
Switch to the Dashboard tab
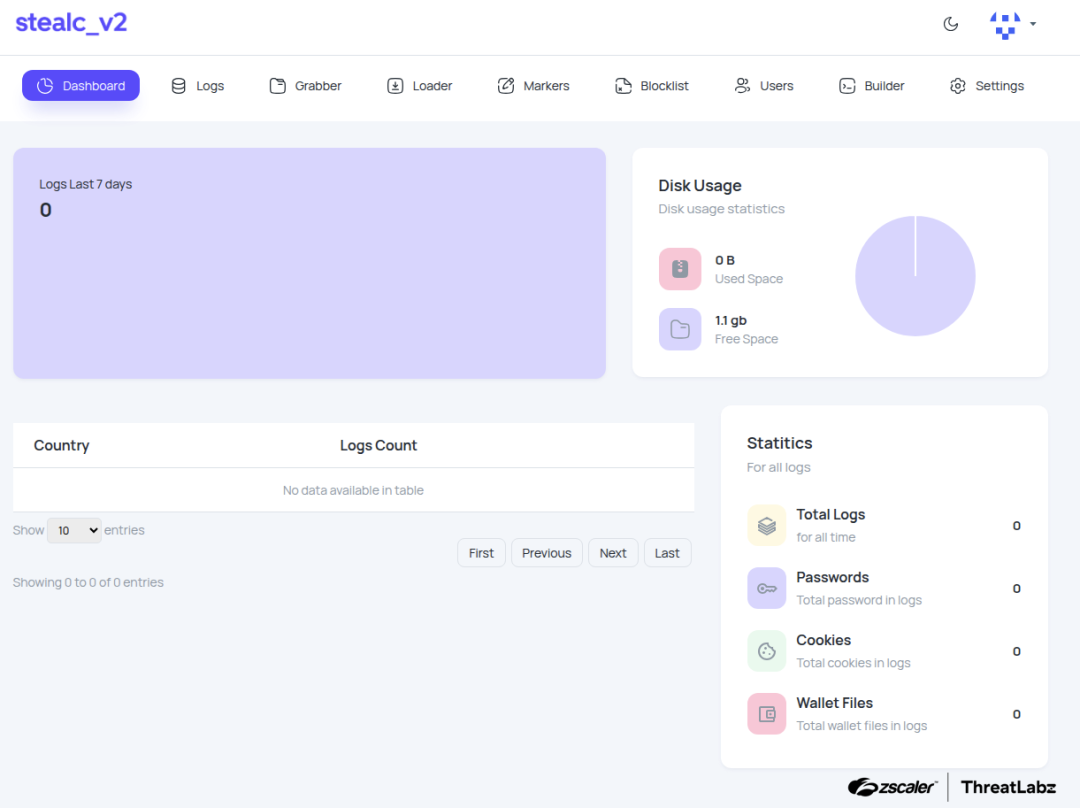click(x=80, y=86)
